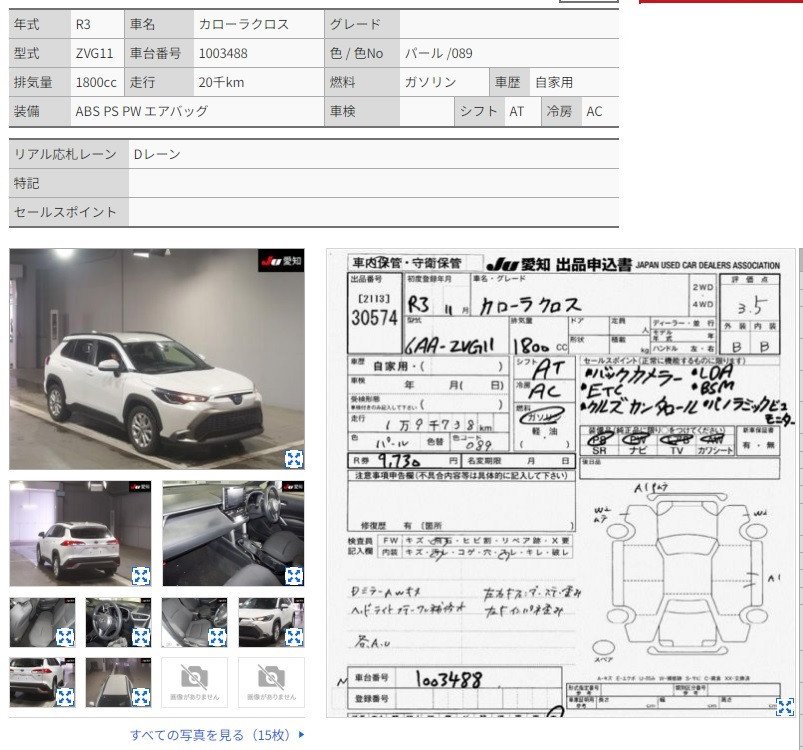This screenshot has width=803, height=750.
Task: Expand the front seats thumbnail via its icon
Action: 217,637
